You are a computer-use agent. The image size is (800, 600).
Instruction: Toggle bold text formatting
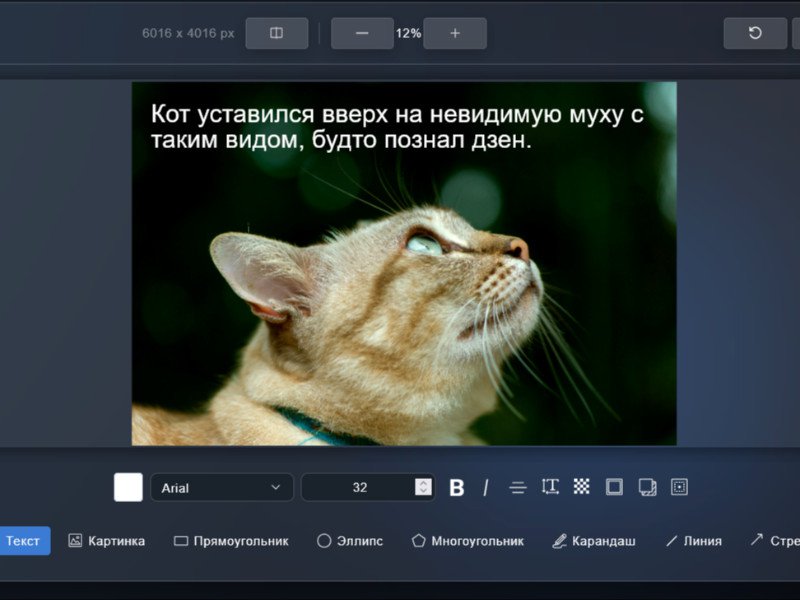tap(457, 488)
